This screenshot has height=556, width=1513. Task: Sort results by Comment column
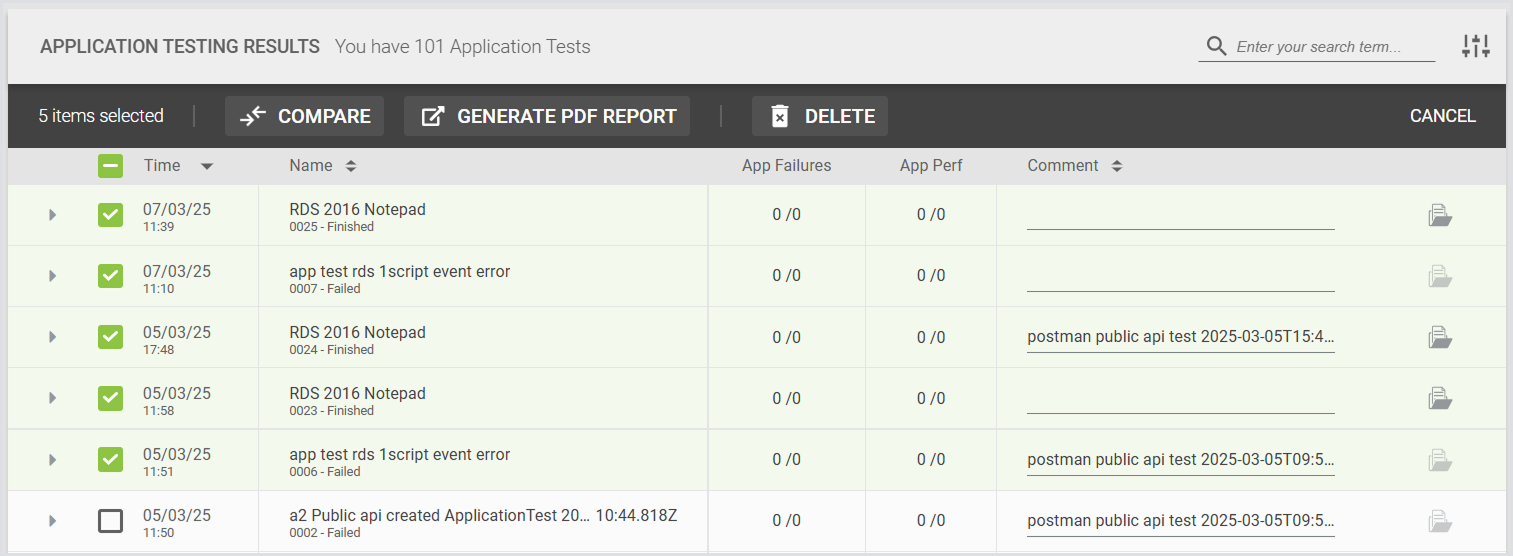pyautogui.click(x=1063, y=166)
